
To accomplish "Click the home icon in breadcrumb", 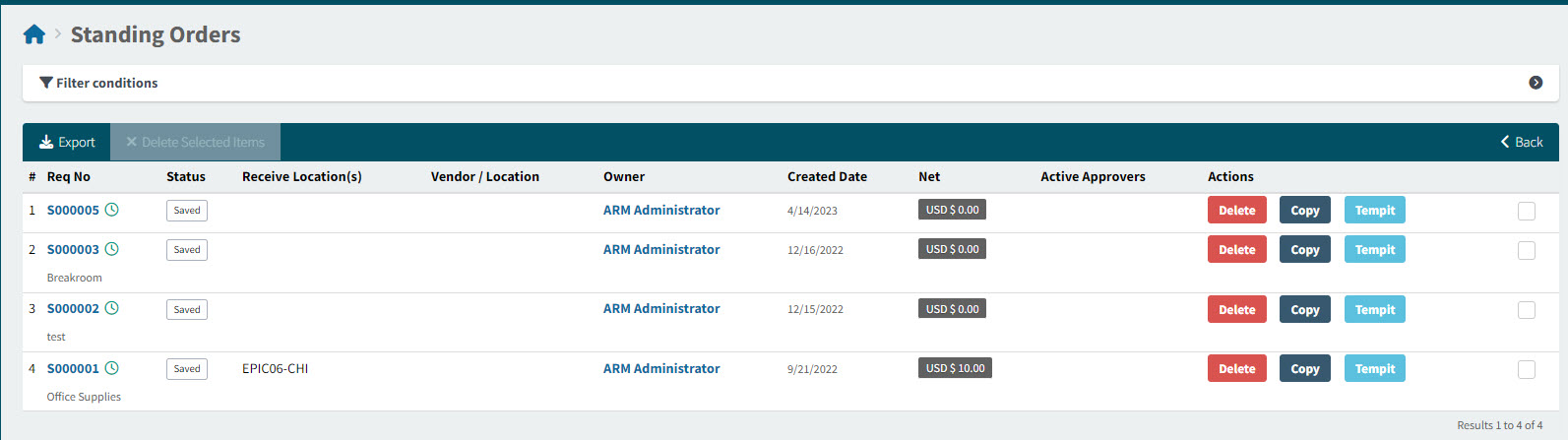I will 34,35.
